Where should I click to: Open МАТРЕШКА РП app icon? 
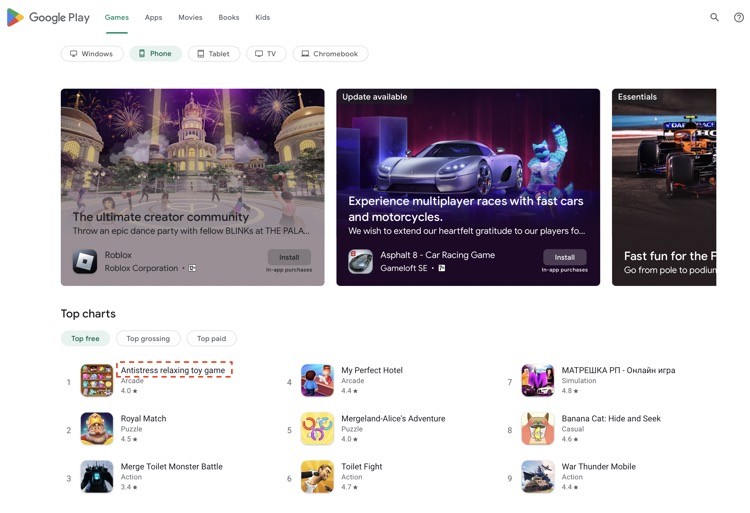pos(538,380)
